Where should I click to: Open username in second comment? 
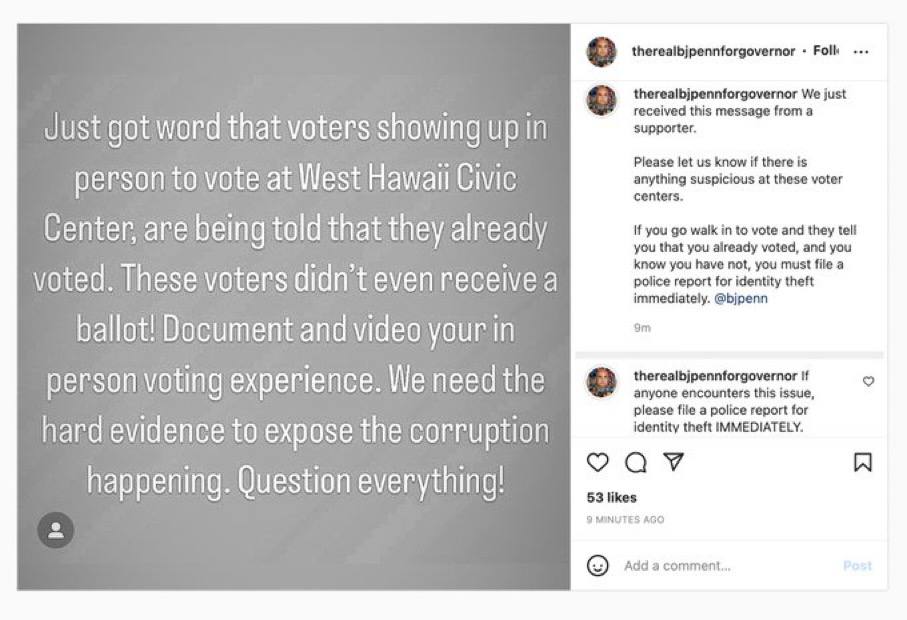714,376
